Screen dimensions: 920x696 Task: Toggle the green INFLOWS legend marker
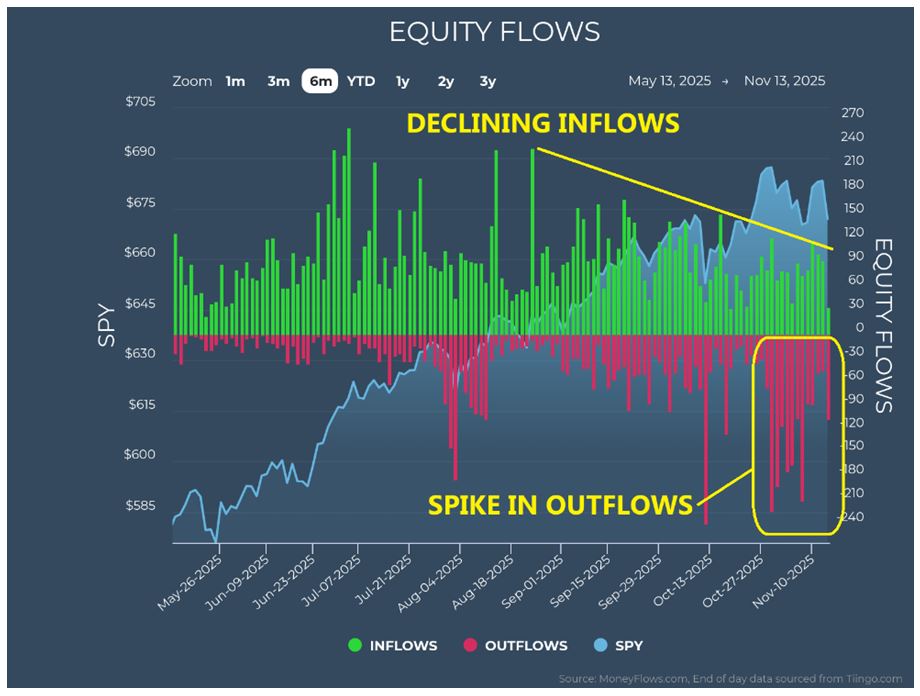pyautogui.click(x=354, y=647)
